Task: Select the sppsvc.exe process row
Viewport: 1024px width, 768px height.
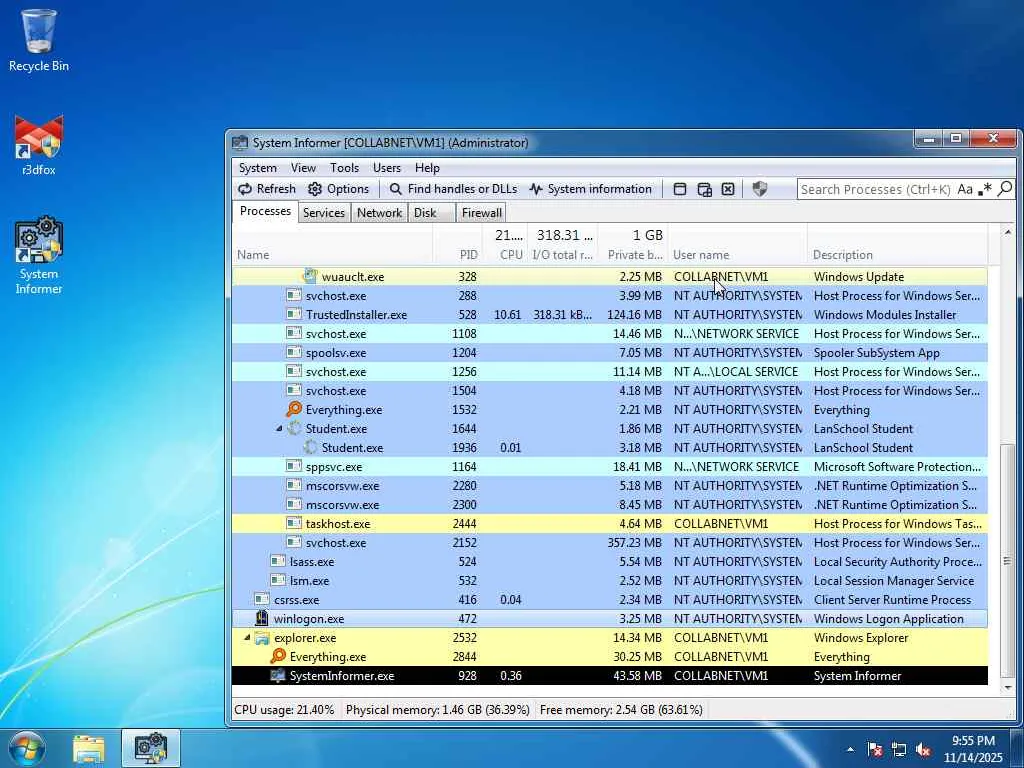Action: point(610,467)
